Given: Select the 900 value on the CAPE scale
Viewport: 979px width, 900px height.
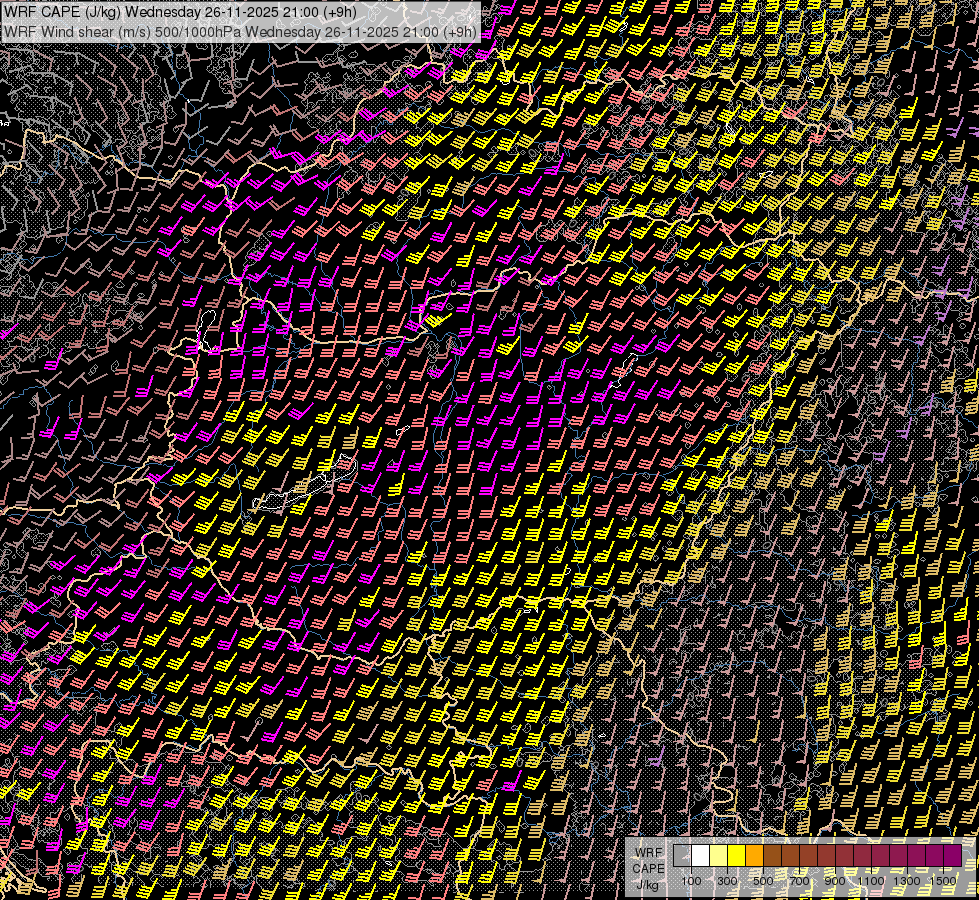Looking at the screenshot, I should click(x=835, y=880).
